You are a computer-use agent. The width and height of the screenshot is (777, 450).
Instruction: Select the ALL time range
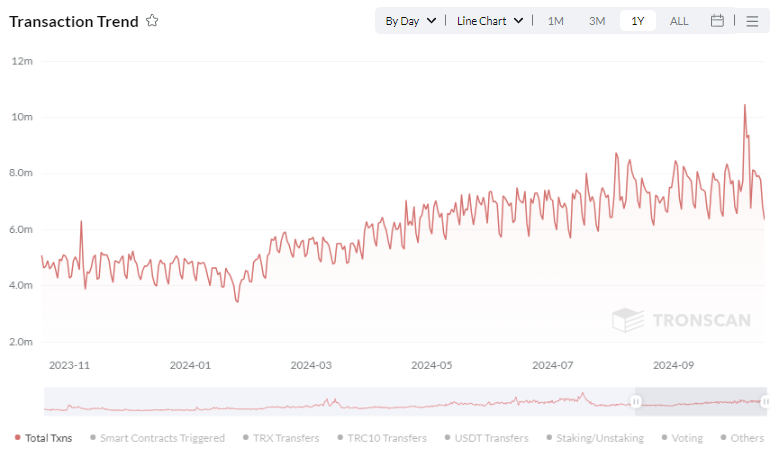click(x=679, y=21)
